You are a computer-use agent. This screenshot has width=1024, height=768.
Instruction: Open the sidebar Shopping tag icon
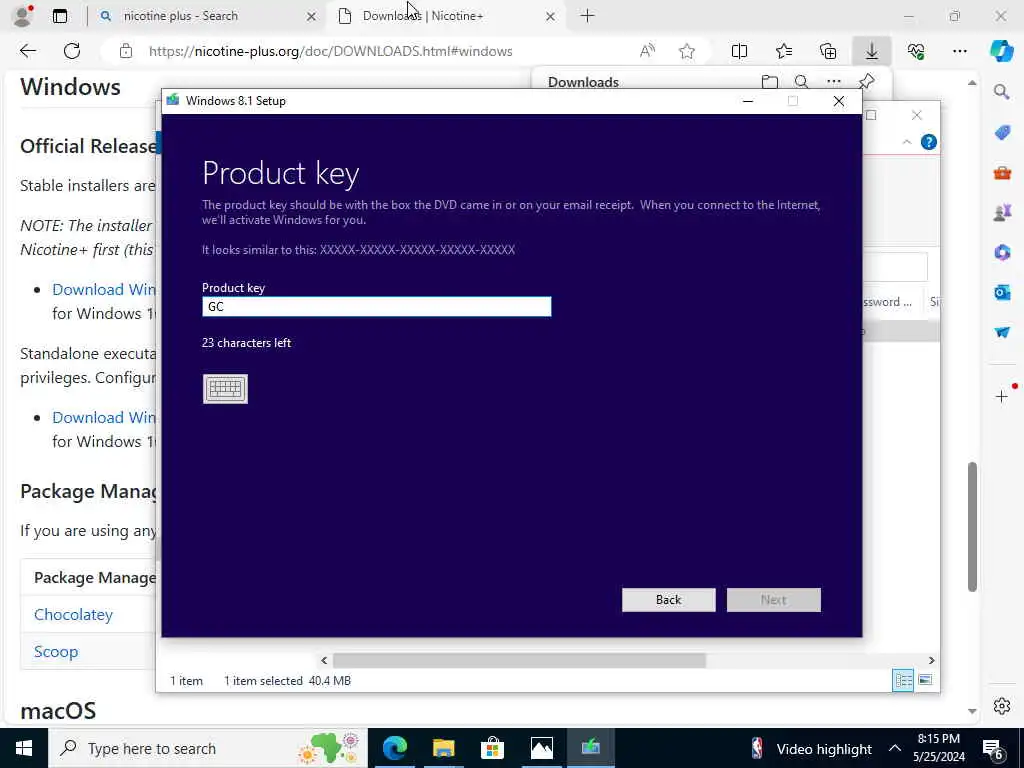1002,133
